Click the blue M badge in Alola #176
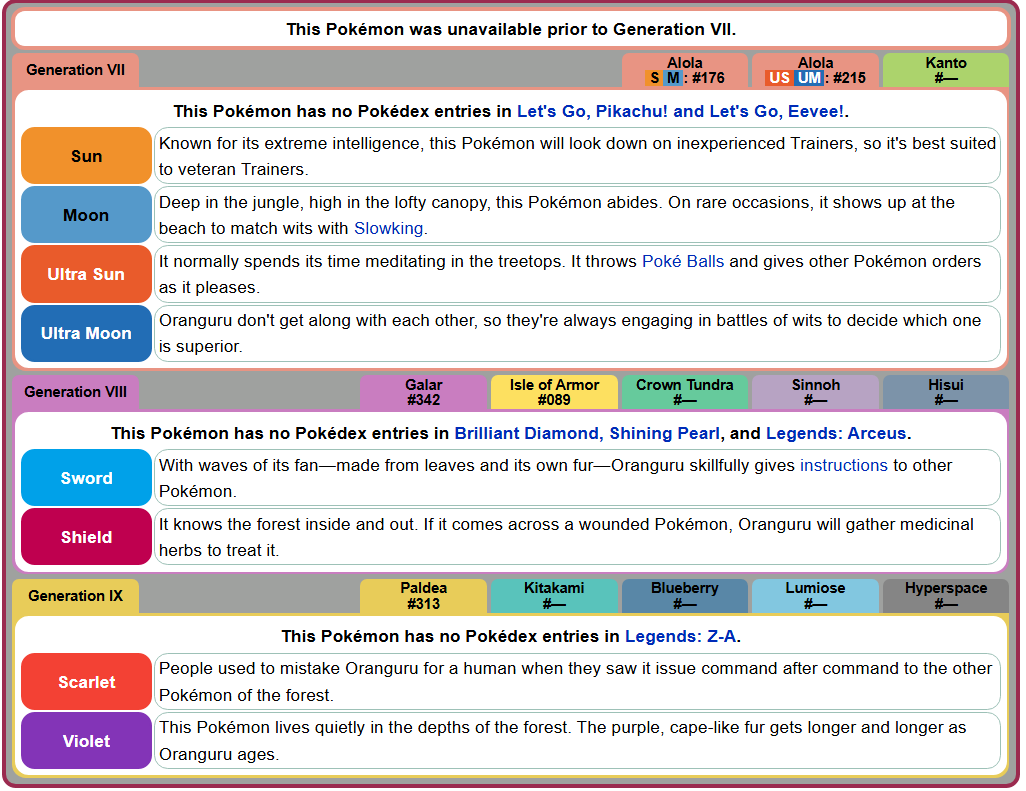The image size is (1026, 791). pos(673,78)
